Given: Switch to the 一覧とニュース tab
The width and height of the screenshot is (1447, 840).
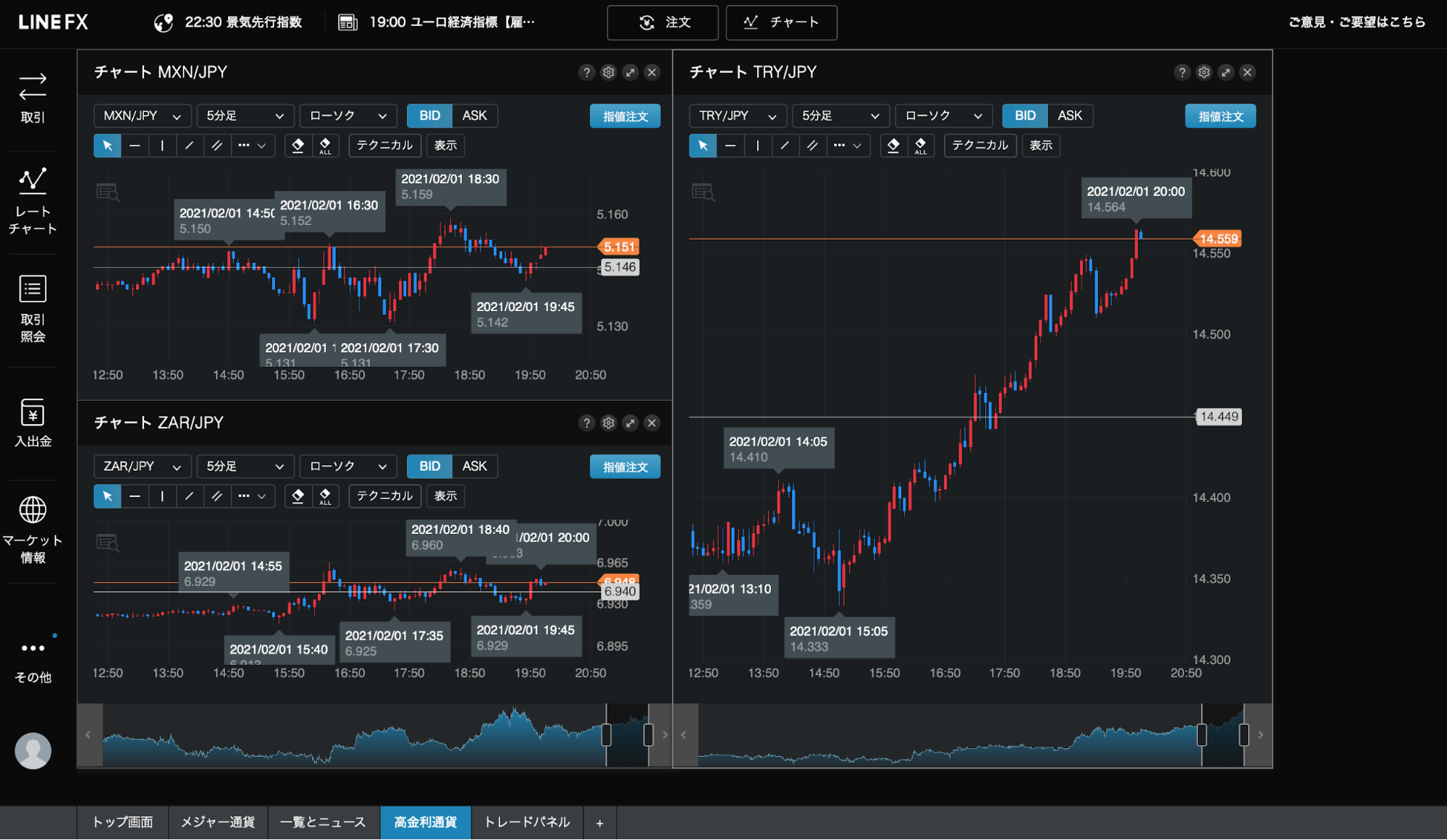Looking at the screenshot, I should [324, 823].
